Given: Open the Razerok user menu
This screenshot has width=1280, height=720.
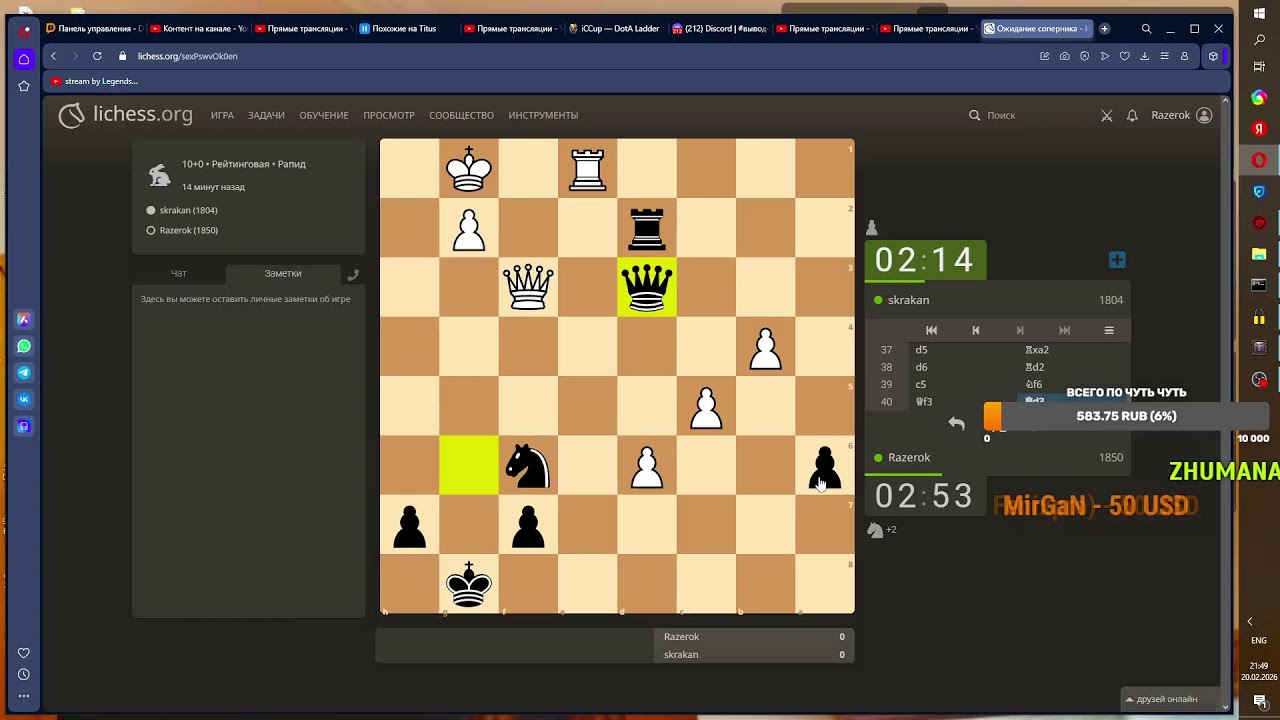Looking at the screenshot, I should pyautogui.click(x=1181, y=115).
